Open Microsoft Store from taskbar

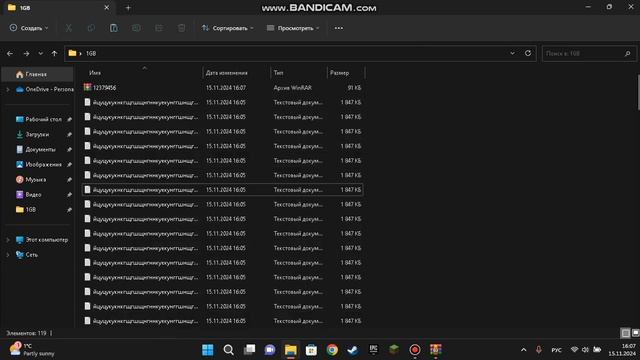(311, 350)
